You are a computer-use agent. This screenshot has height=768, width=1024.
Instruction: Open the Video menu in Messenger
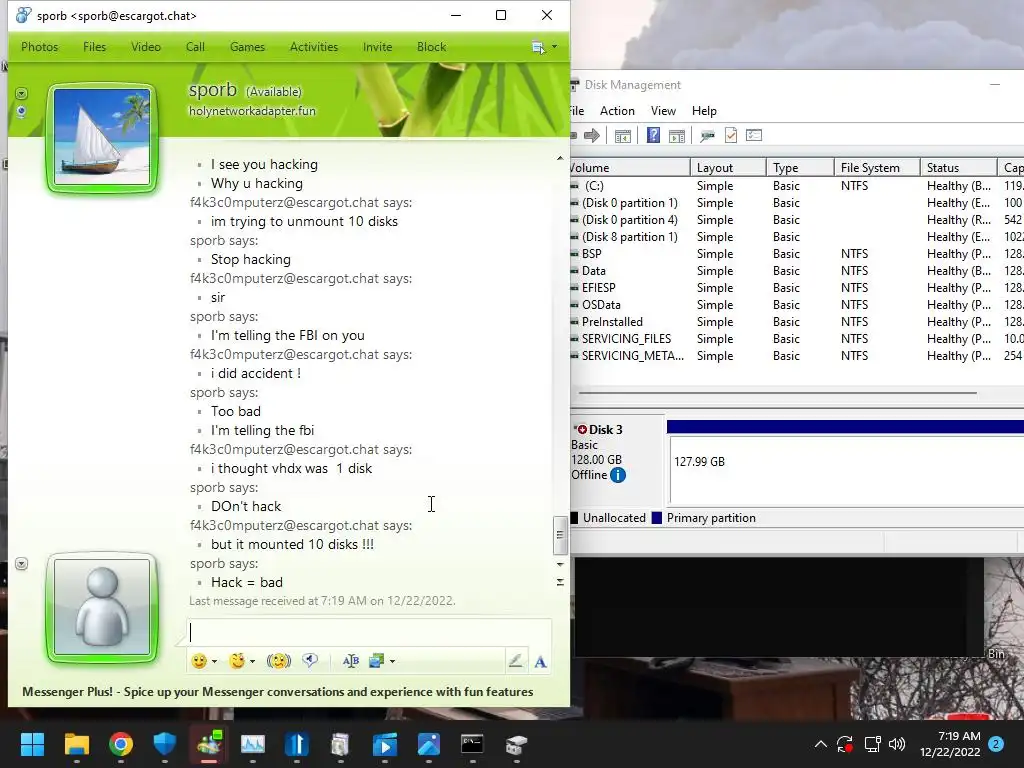pyautogui.click(x=146, y=47)
